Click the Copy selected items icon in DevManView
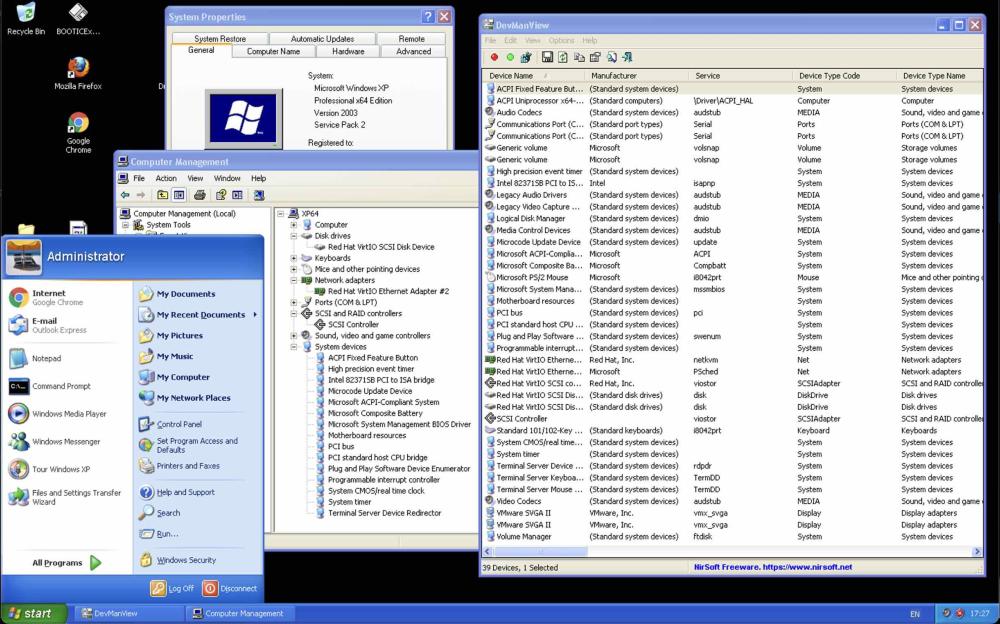1000x624 pixels. pos(579,57)
